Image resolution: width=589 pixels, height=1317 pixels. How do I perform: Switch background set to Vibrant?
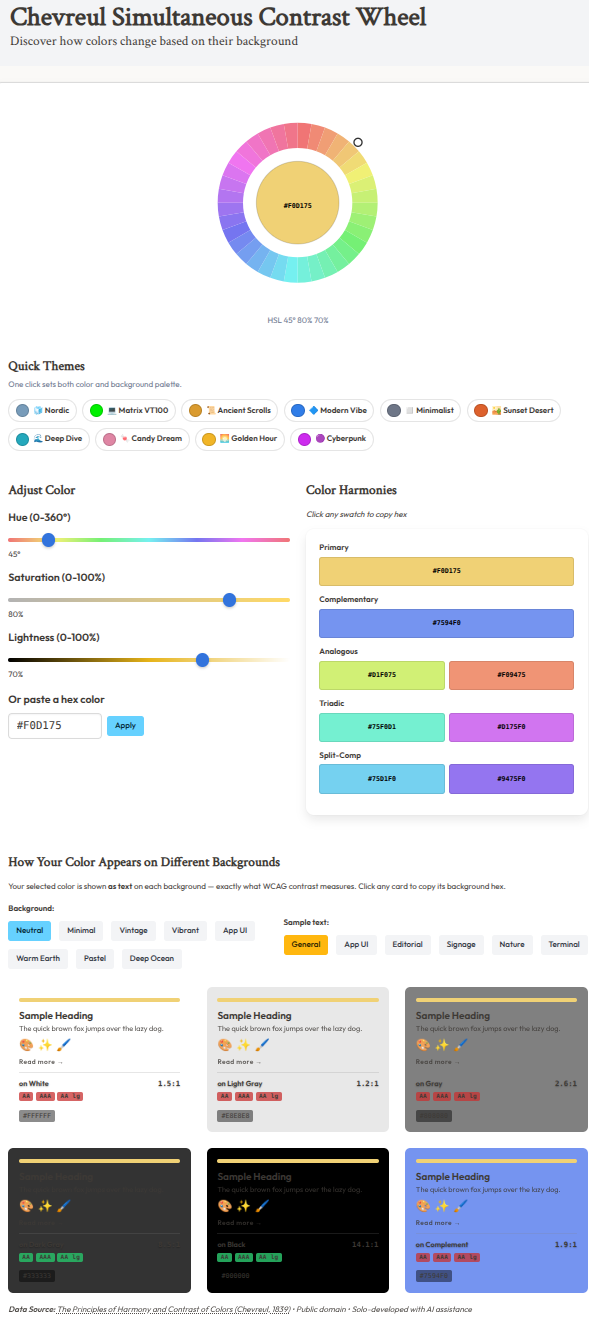pos(185,930)
